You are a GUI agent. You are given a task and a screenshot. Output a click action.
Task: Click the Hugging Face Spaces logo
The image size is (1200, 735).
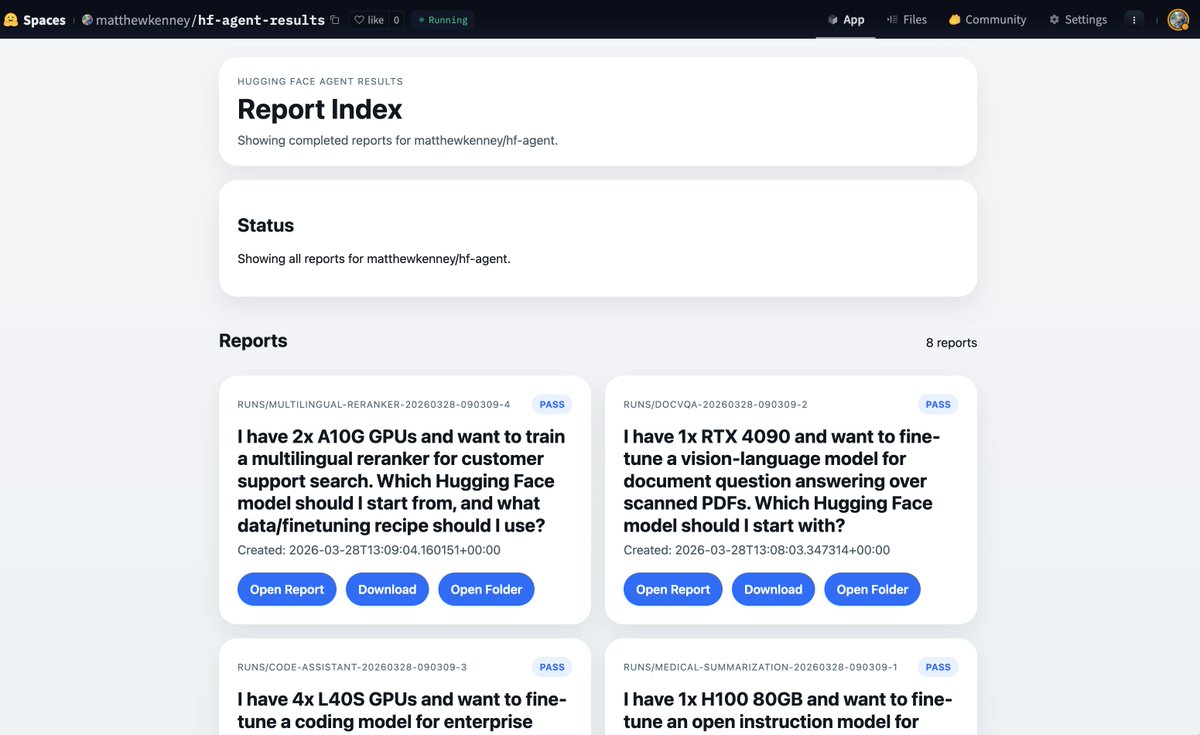[x=35, y=19]
